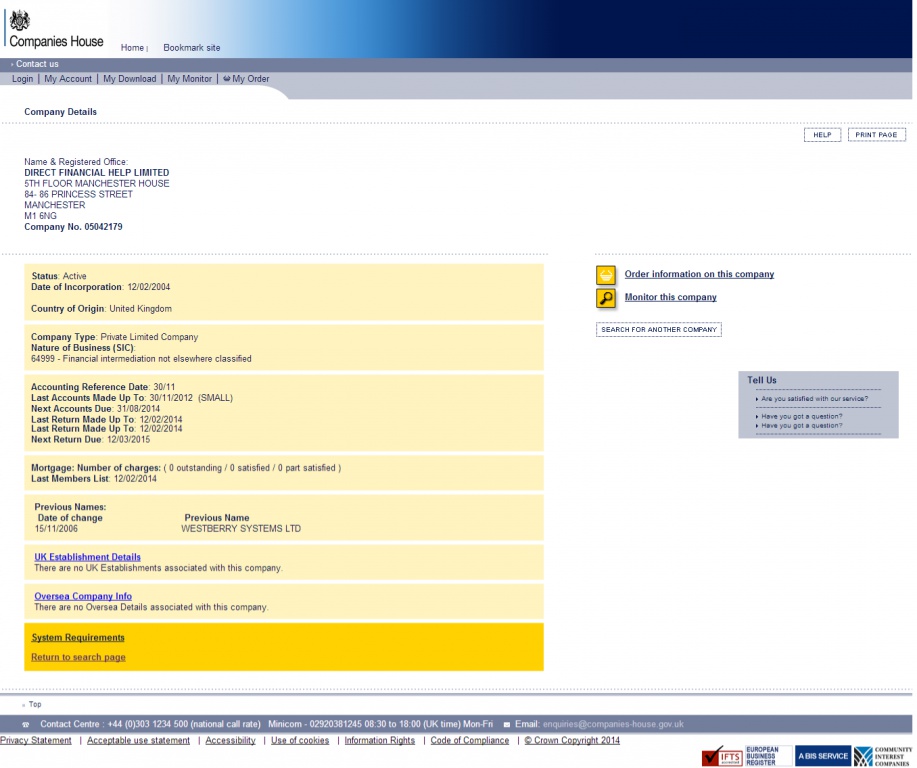
Task: Click the European Business Register logo
Action: (768, 756)
